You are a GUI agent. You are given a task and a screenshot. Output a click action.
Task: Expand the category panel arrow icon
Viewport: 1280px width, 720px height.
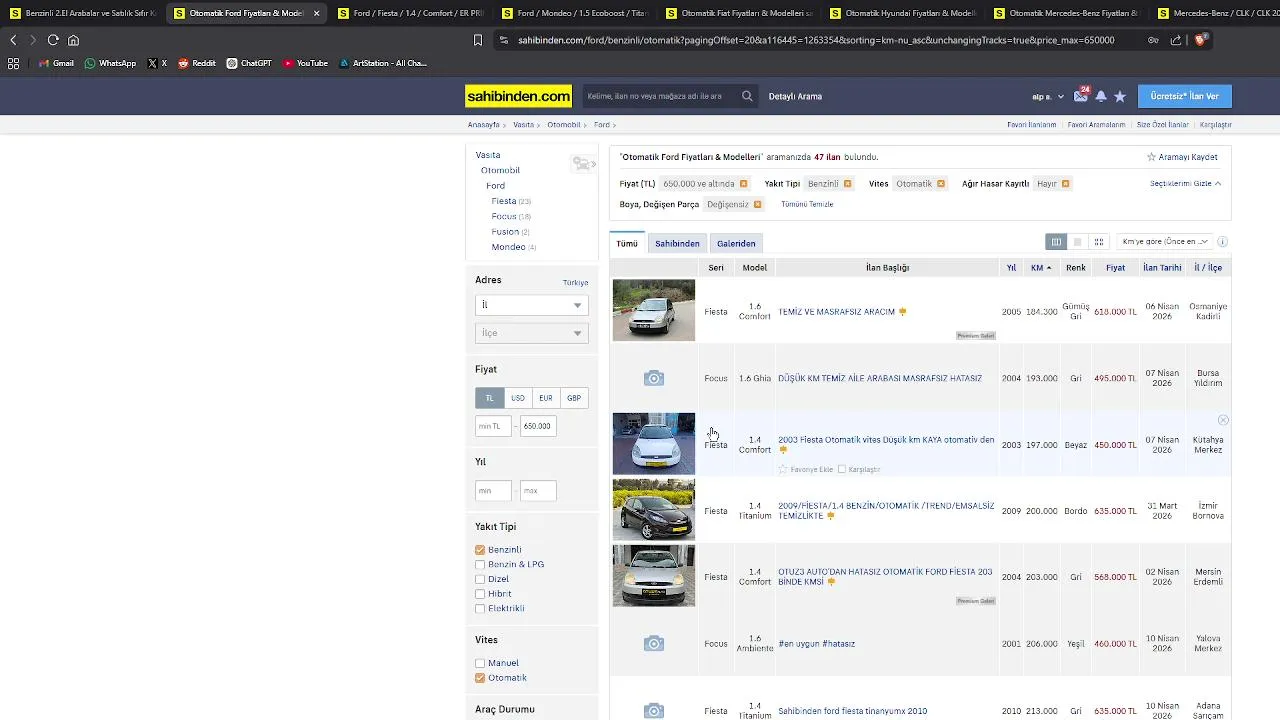click(x=584, y=163)
